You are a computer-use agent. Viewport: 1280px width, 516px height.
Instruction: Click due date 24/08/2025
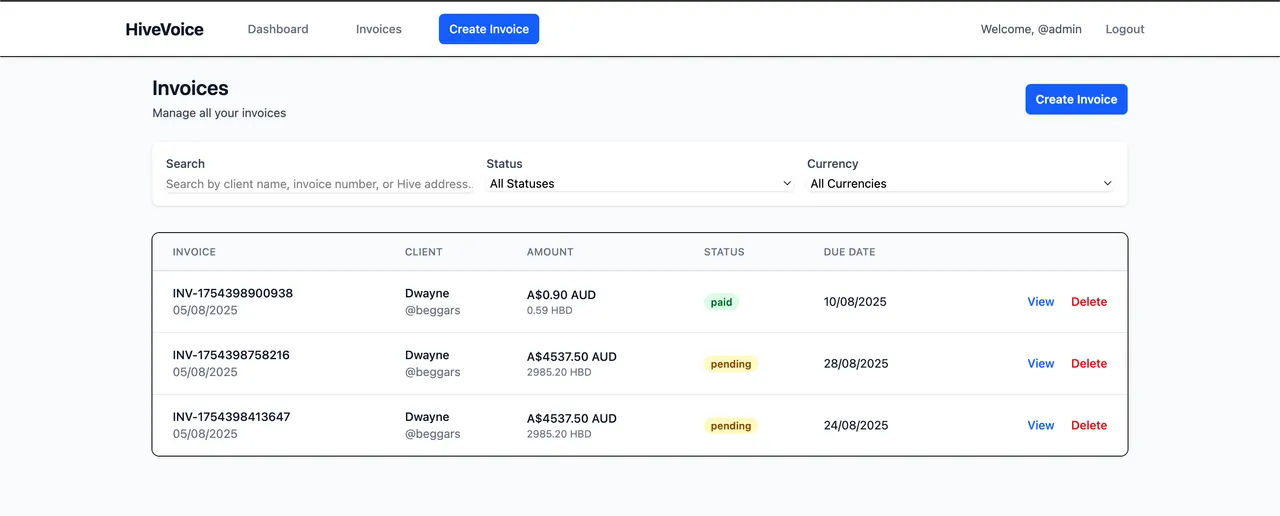click(856, 426)
